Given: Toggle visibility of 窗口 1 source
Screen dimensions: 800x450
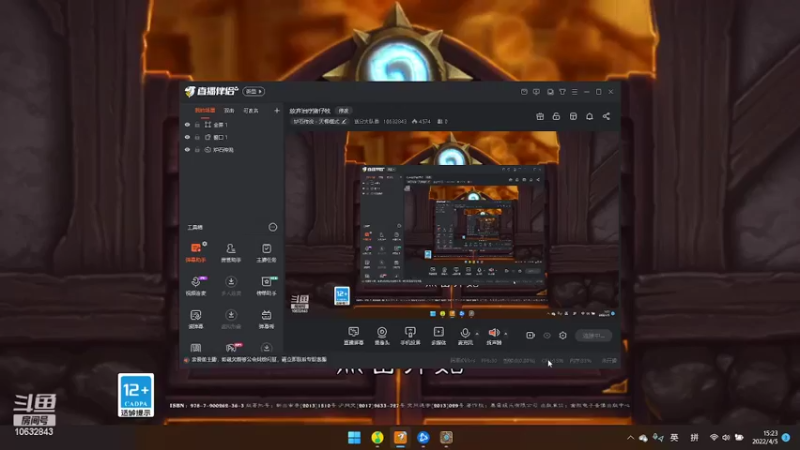Looking at the screenshot, I should pos(187,138).
